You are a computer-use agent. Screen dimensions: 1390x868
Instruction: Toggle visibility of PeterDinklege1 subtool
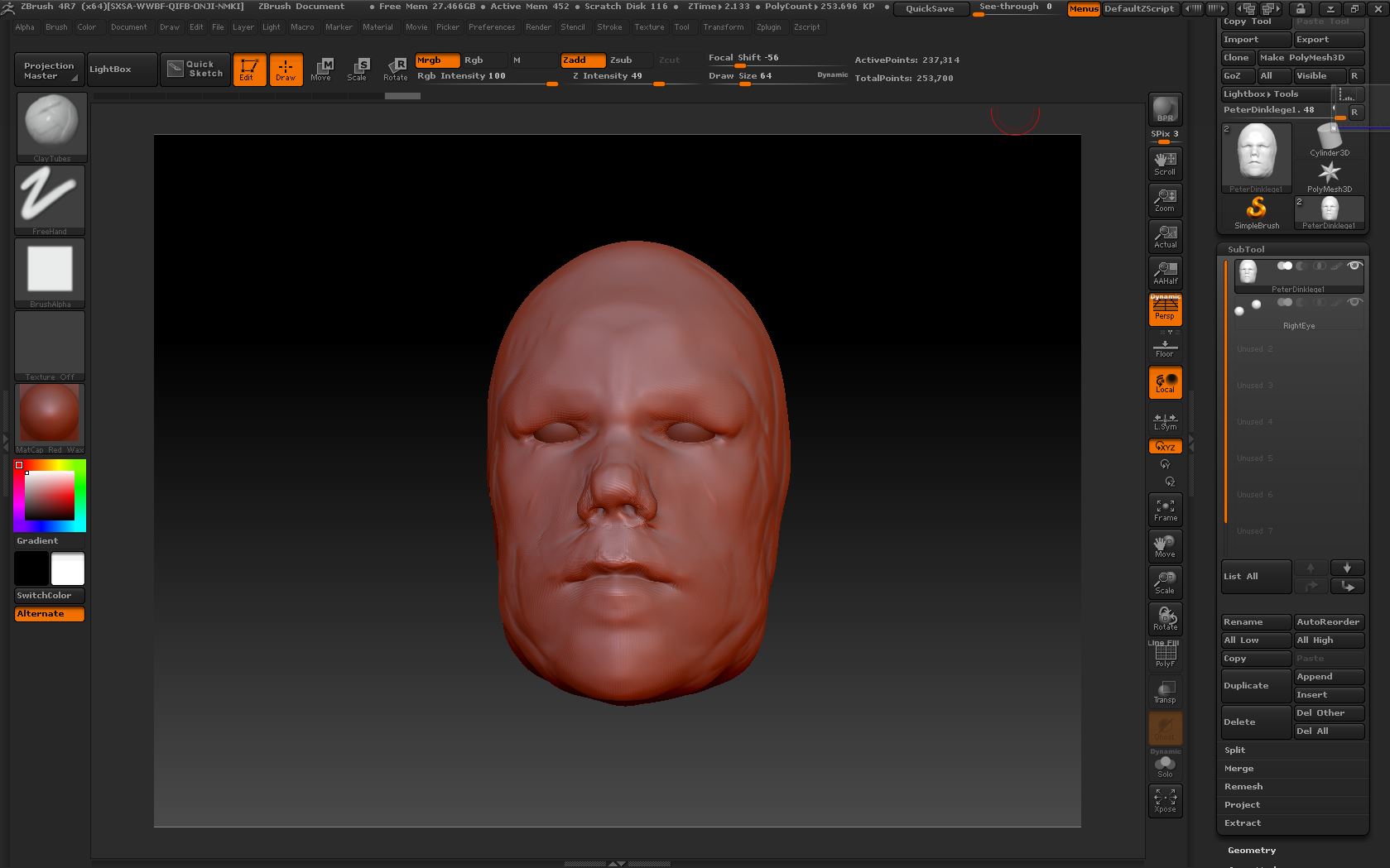click(1354, 266)
